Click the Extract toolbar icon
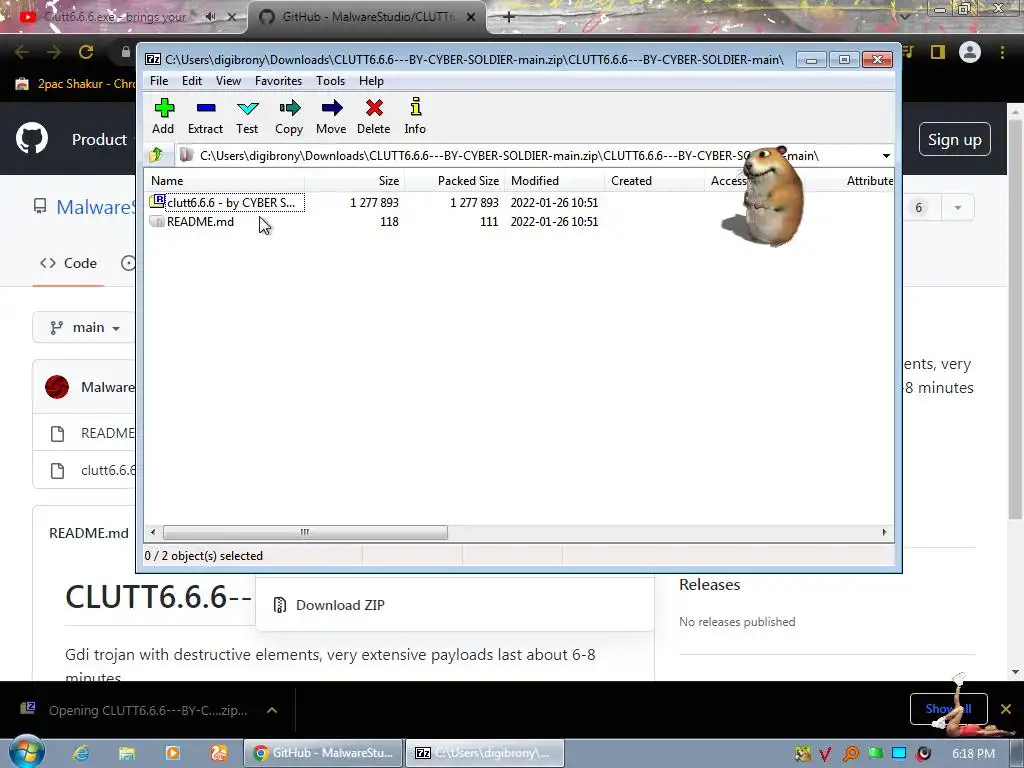Viewport: 1024px width, 768px height. pos(205,116)
